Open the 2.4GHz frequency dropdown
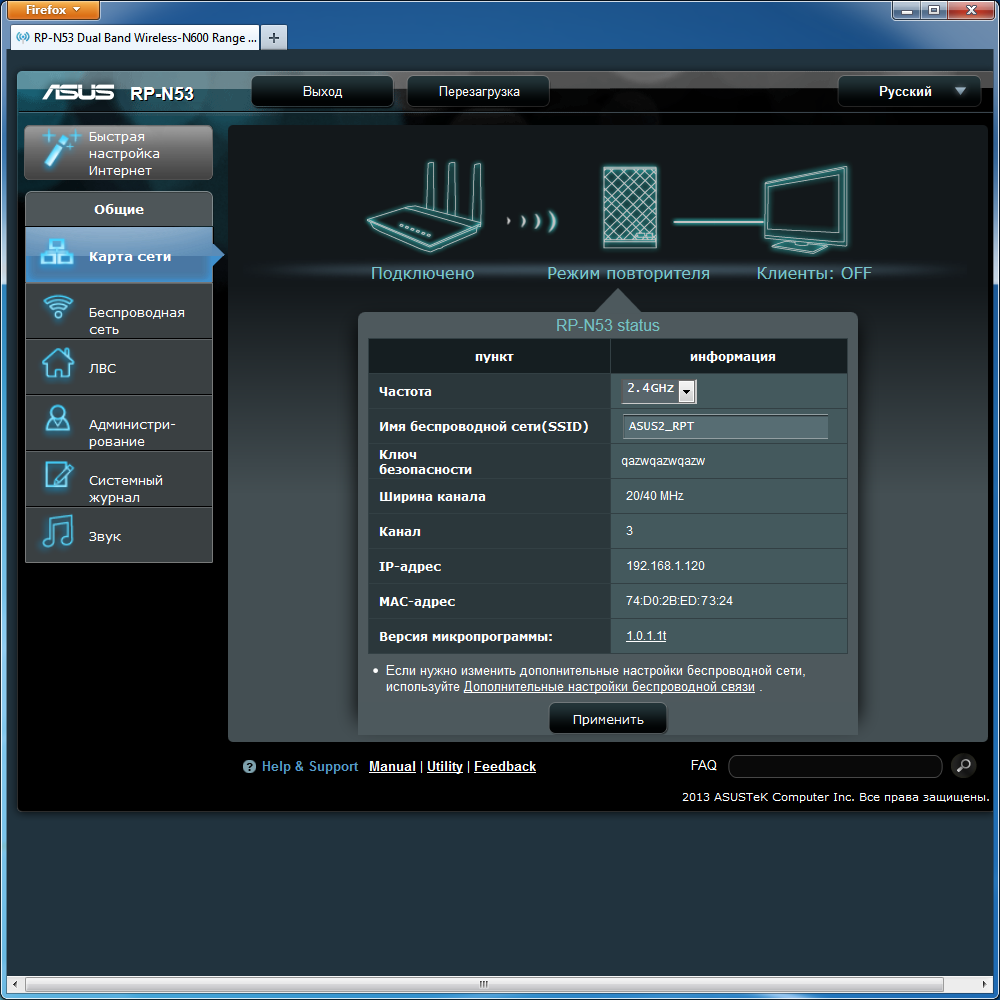The height and width of the screenshot is (1000, 1000). click(659, 390)
